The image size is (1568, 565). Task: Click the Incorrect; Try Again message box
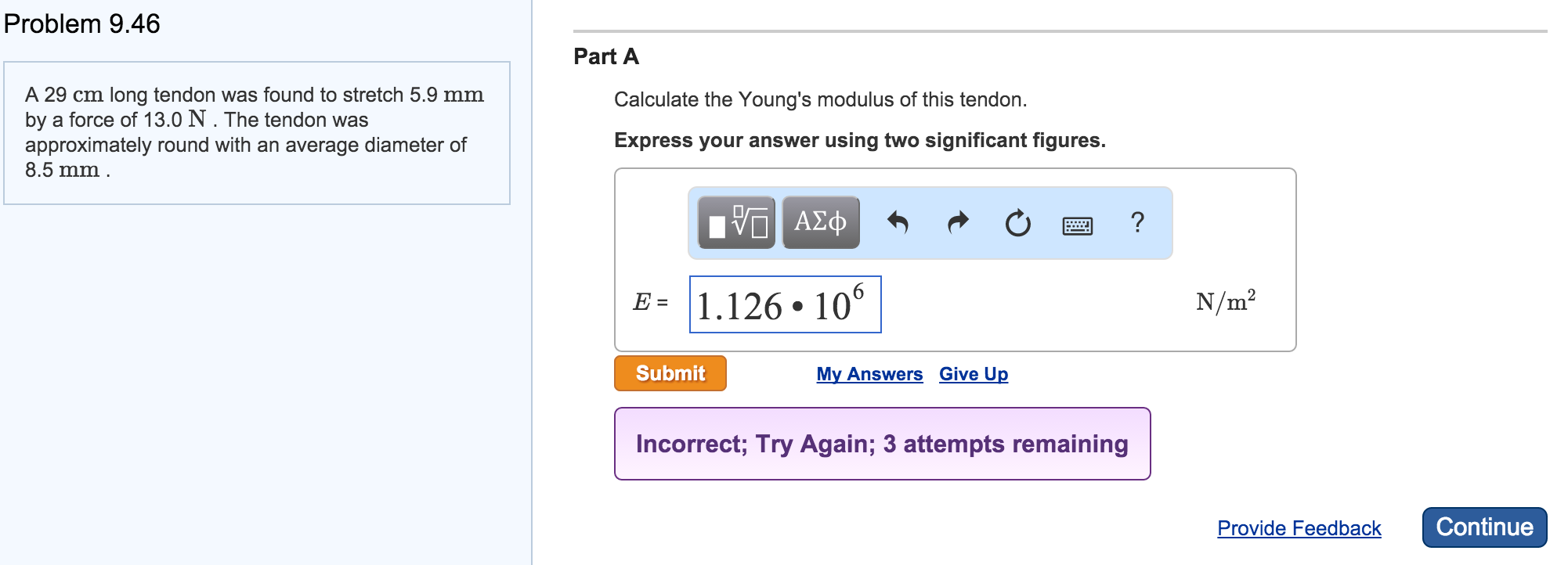[x=883, y=444]
